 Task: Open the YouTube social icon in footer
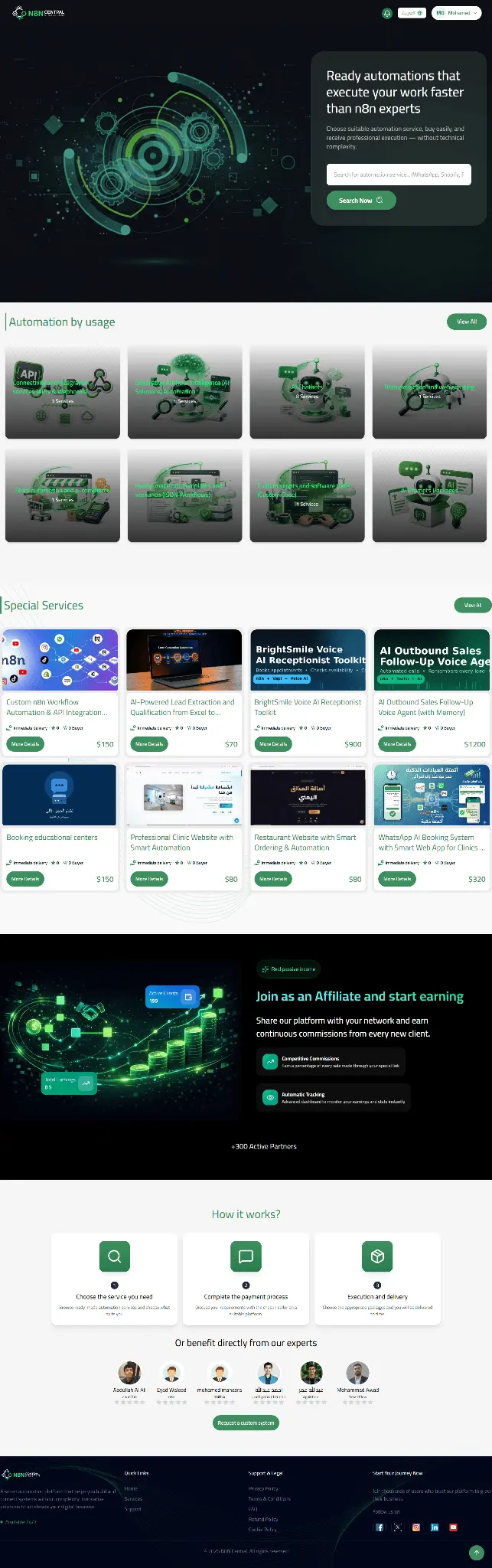pos(453,1527)
